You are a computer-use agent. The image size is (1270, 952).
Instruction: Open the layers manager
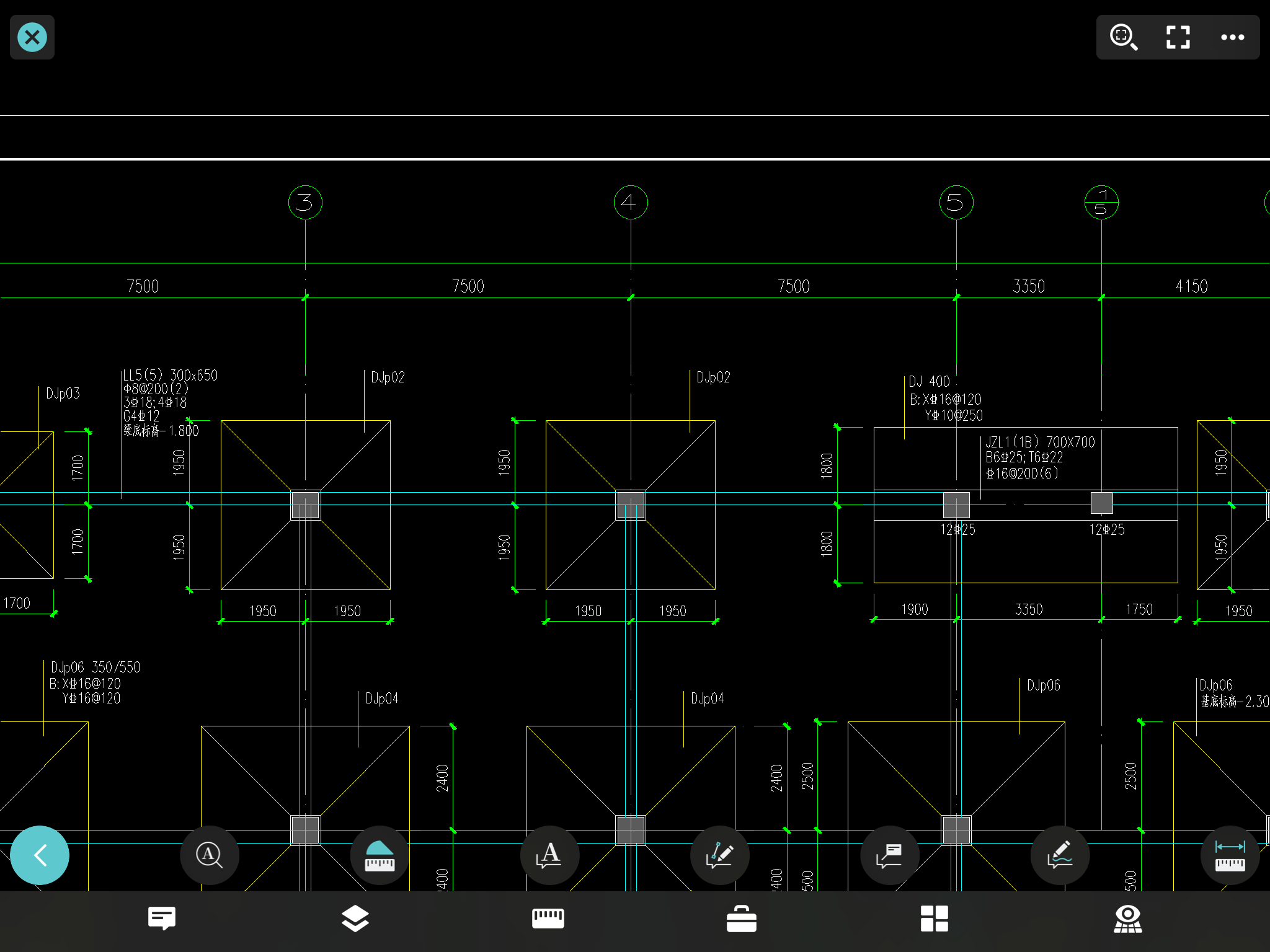[355, 919]
